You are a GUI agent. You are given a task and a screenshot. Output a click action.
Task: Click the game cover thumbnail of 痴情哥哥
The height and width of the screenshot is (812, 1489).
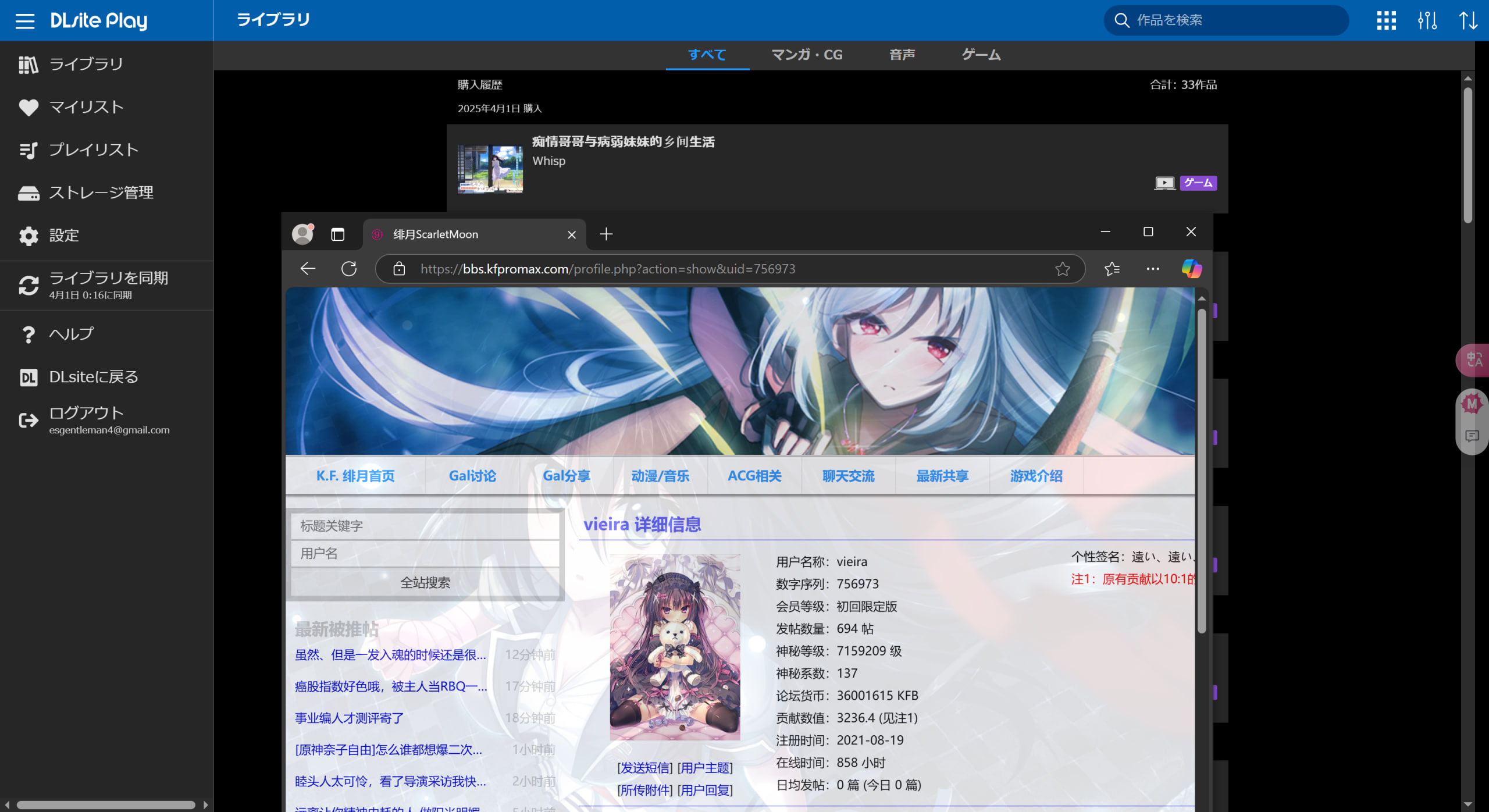tap(490, 169)
